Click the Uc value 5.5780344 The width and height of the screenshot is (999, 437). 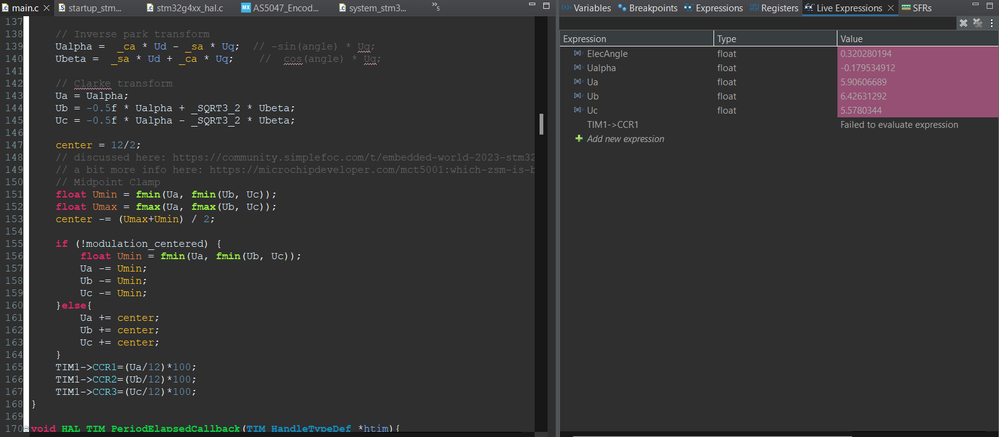click(x=861, y=110)
